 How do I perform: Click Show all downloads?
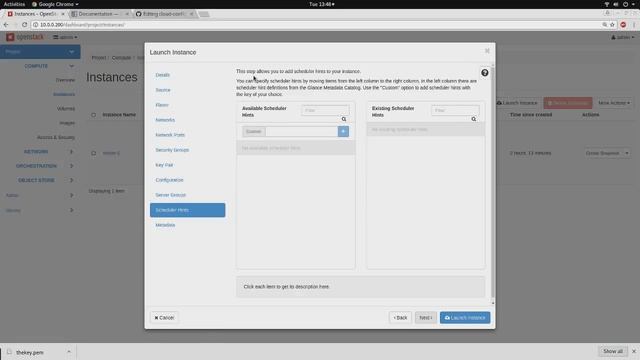tap(613, 351)
